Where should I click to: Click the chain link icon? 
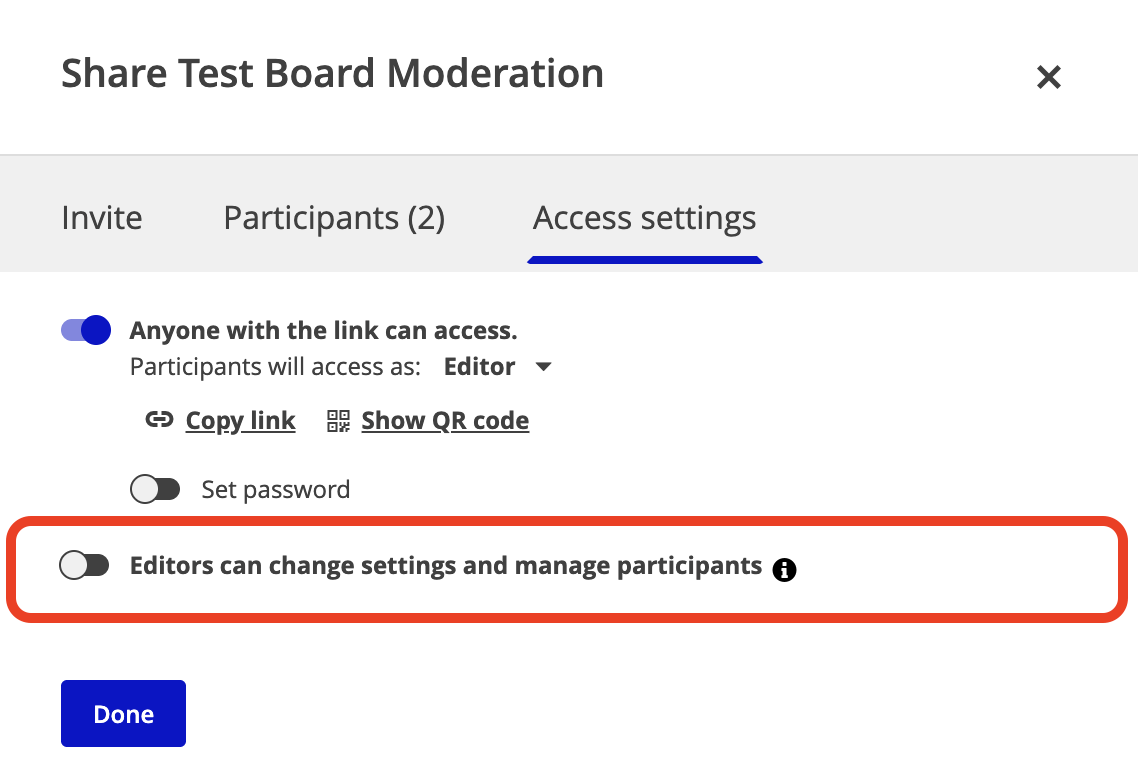pyautogui.click(x=159, y=420)
